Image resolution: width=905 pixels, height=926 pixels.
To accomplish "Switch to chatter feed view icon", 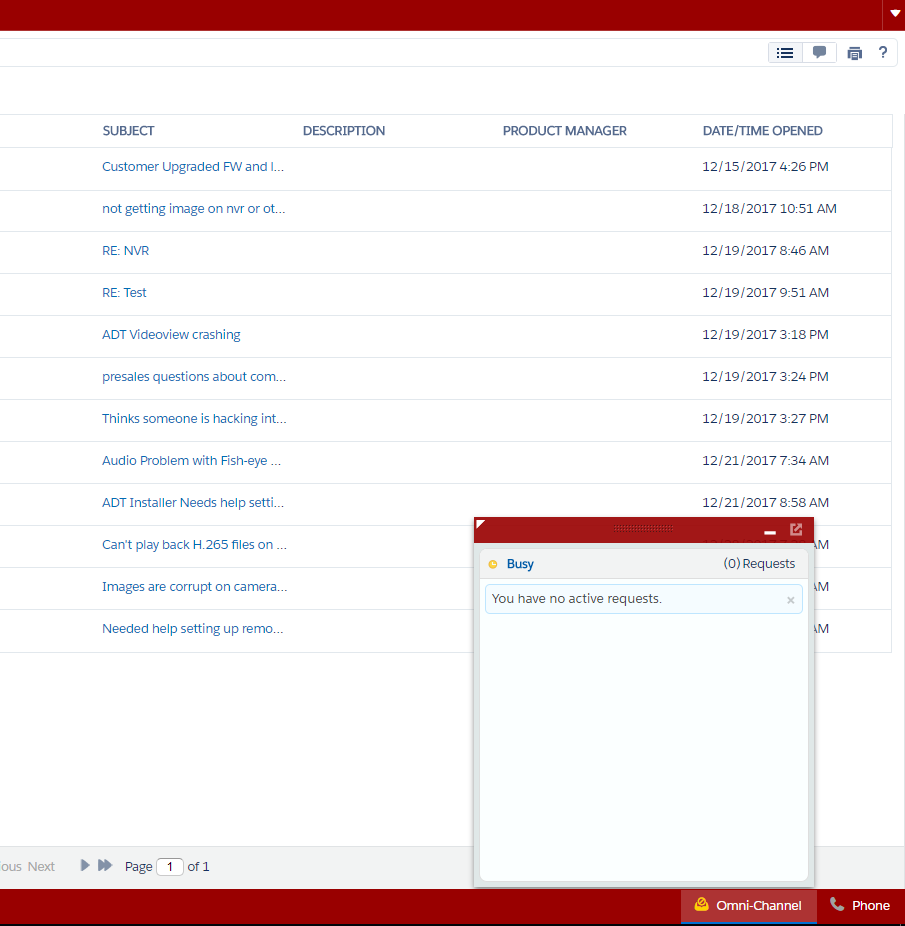I will coord(819,53).
